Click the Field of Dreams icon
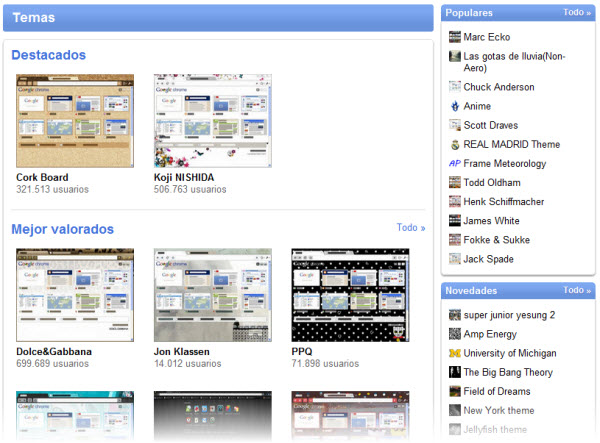Viewport: 600px width, 443px height. point(455,391)
